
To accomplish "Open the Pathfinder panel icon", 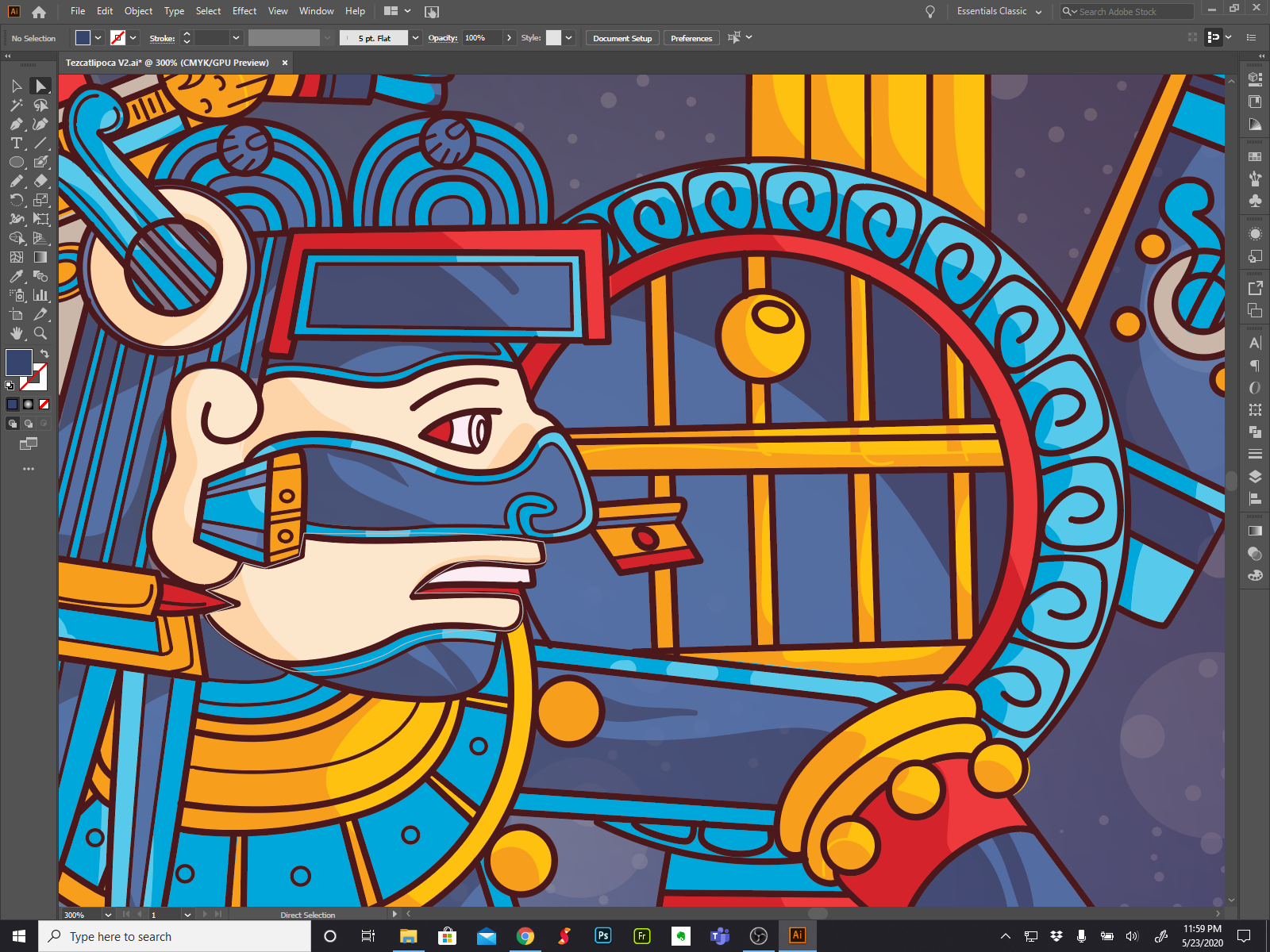I will click(x=1255, y=432).
